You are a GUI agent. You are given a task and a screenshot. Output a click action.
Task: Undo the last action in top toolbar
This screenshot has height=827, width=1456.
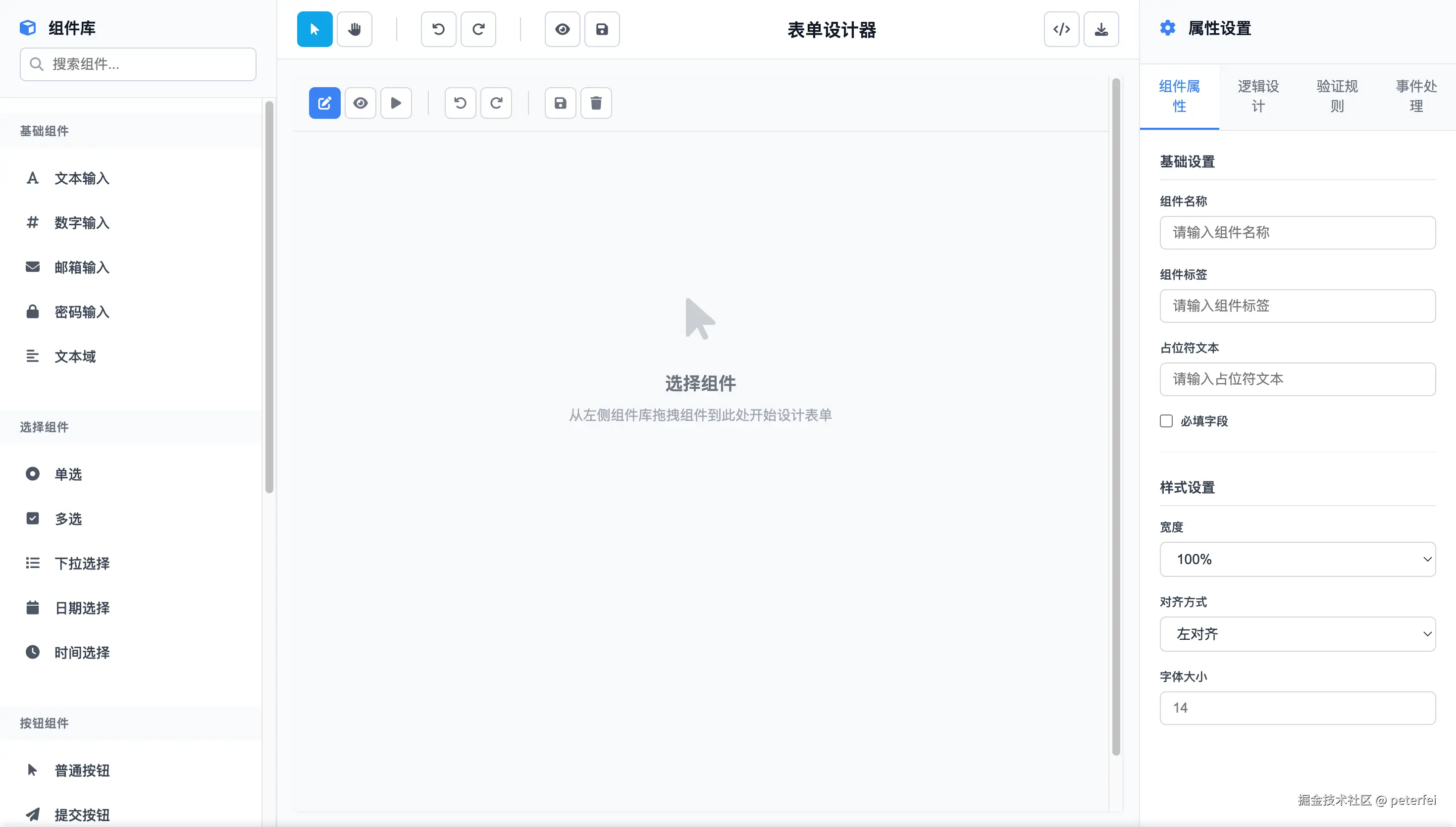tap(438, 29)
